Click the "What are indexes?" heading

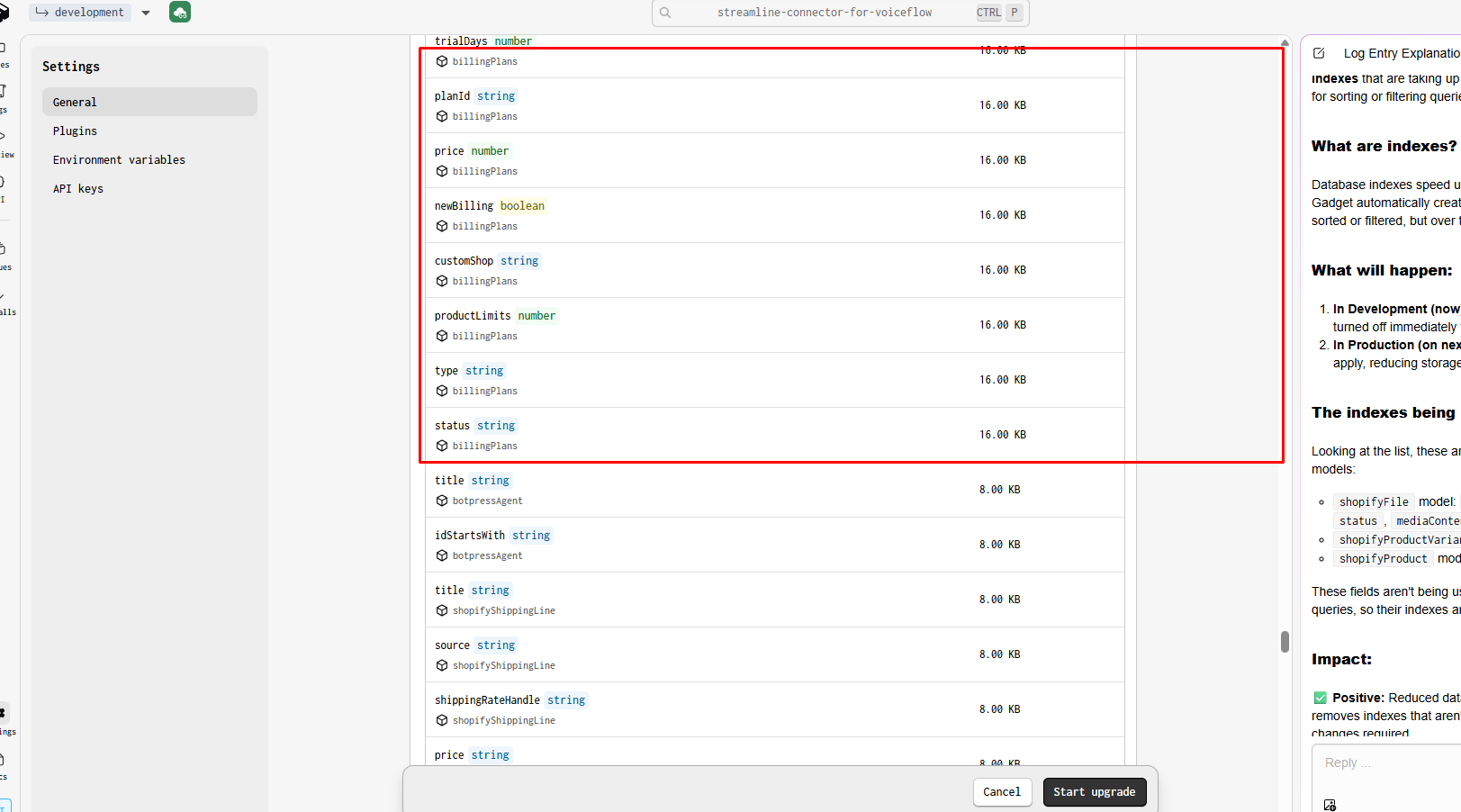pos(1384,146)
